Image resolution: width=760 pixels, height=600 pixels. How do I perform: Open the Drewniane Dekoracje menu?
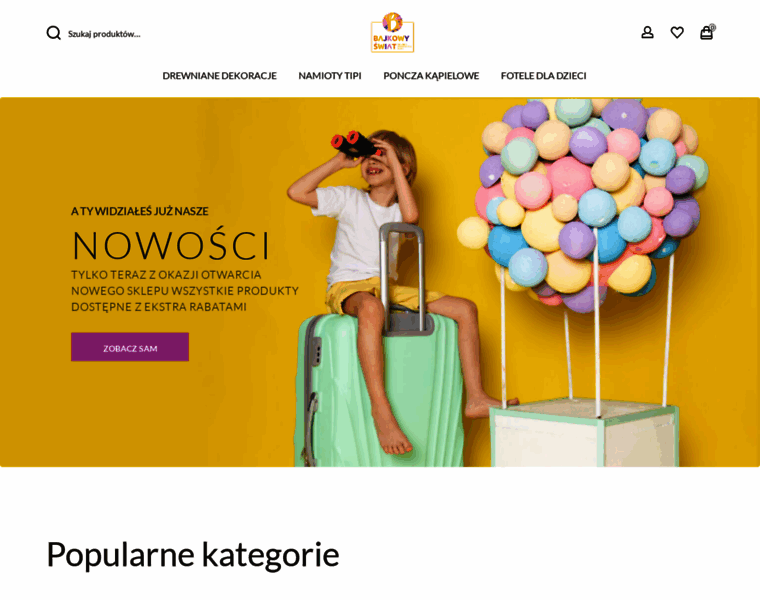point(220,76)
